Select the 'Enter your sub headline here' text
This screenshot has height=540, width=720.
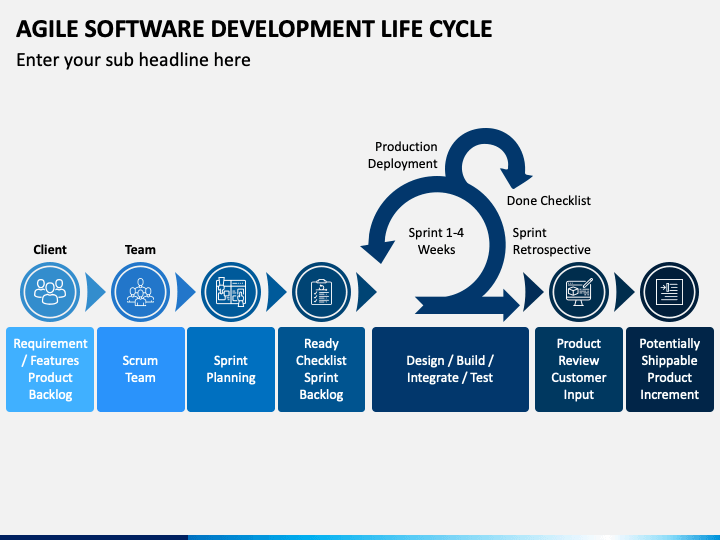coord(133,60)
